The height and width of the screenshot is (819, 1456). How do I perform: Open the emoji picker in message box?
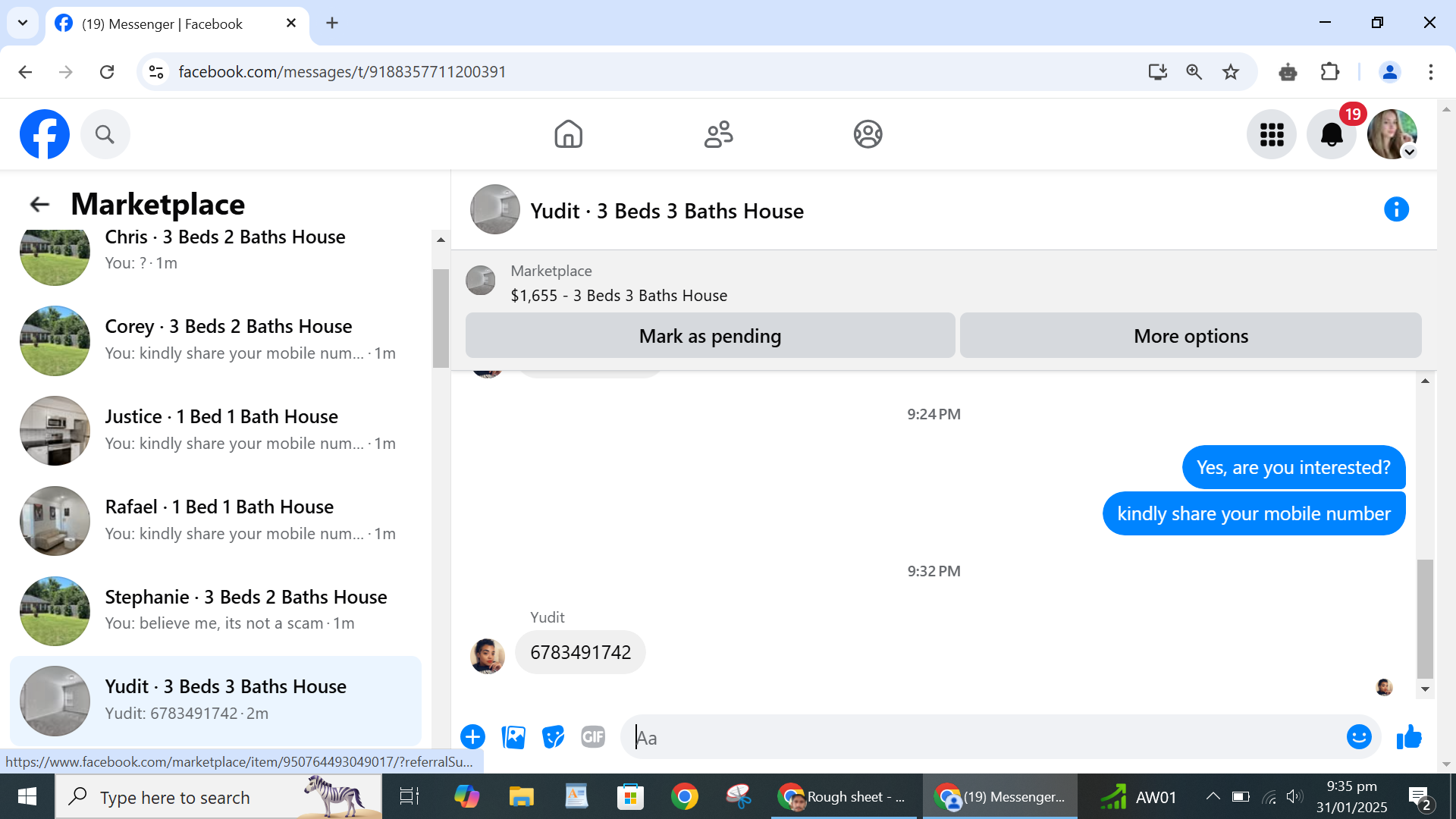(x=1359, y=736)
